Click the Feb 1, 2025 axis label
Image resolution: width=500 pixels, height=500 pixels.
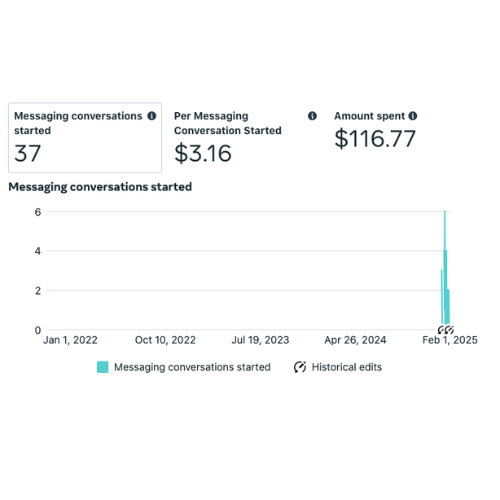pyautogui.click(x=450, y=340)
